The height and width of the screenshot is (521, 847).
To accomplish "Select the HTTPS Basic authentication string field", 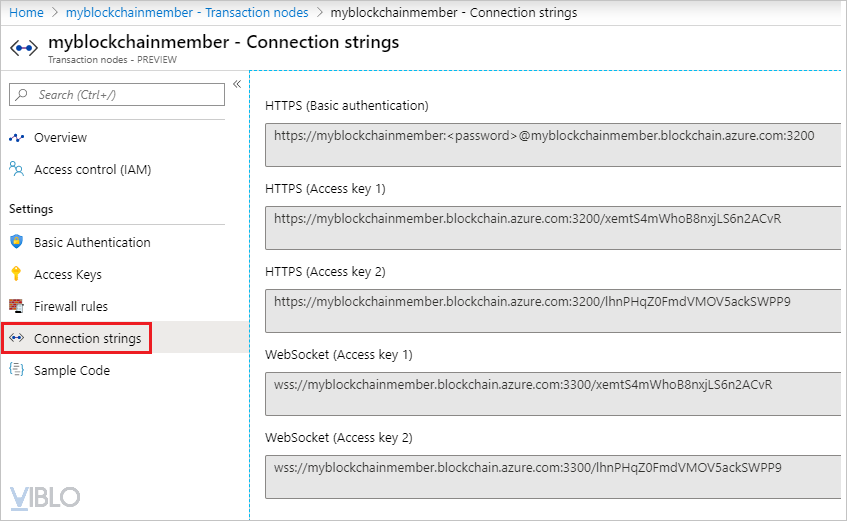I will pyautogui.click(x=552, y=144).
